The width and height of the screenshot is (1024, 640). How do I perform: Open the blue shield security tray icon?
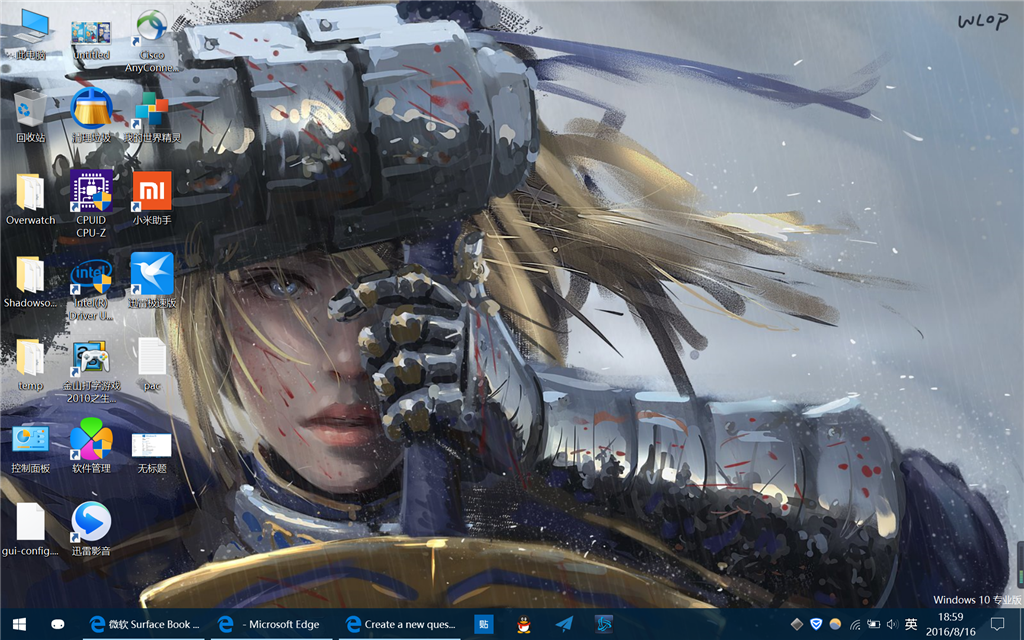point(816,624)
